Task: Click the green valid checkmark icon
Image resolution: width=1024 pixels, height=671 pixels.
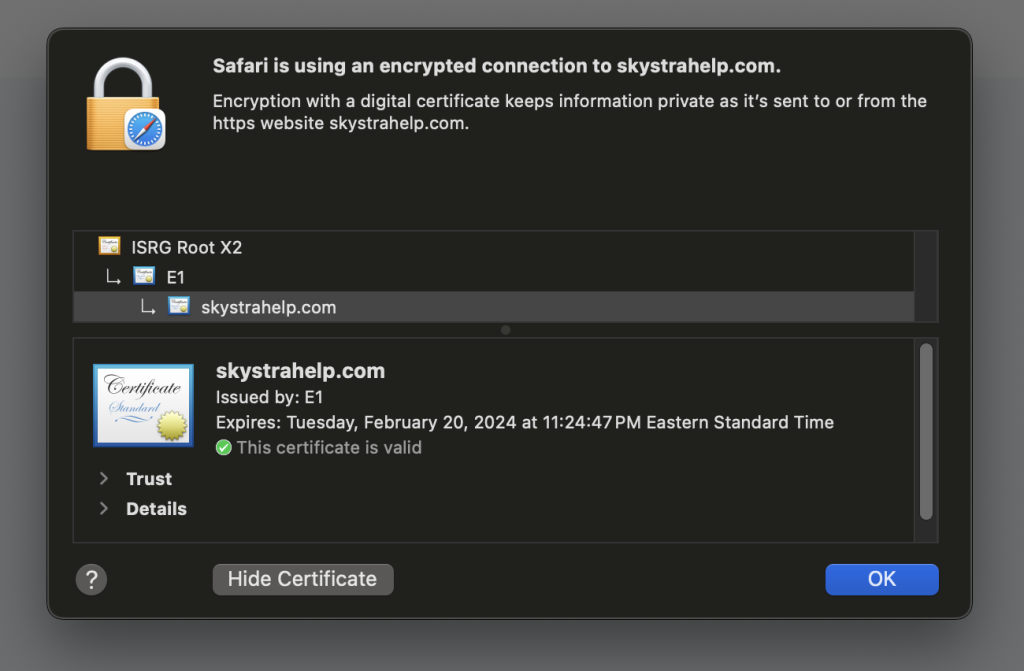Action: tap(224, 448)
